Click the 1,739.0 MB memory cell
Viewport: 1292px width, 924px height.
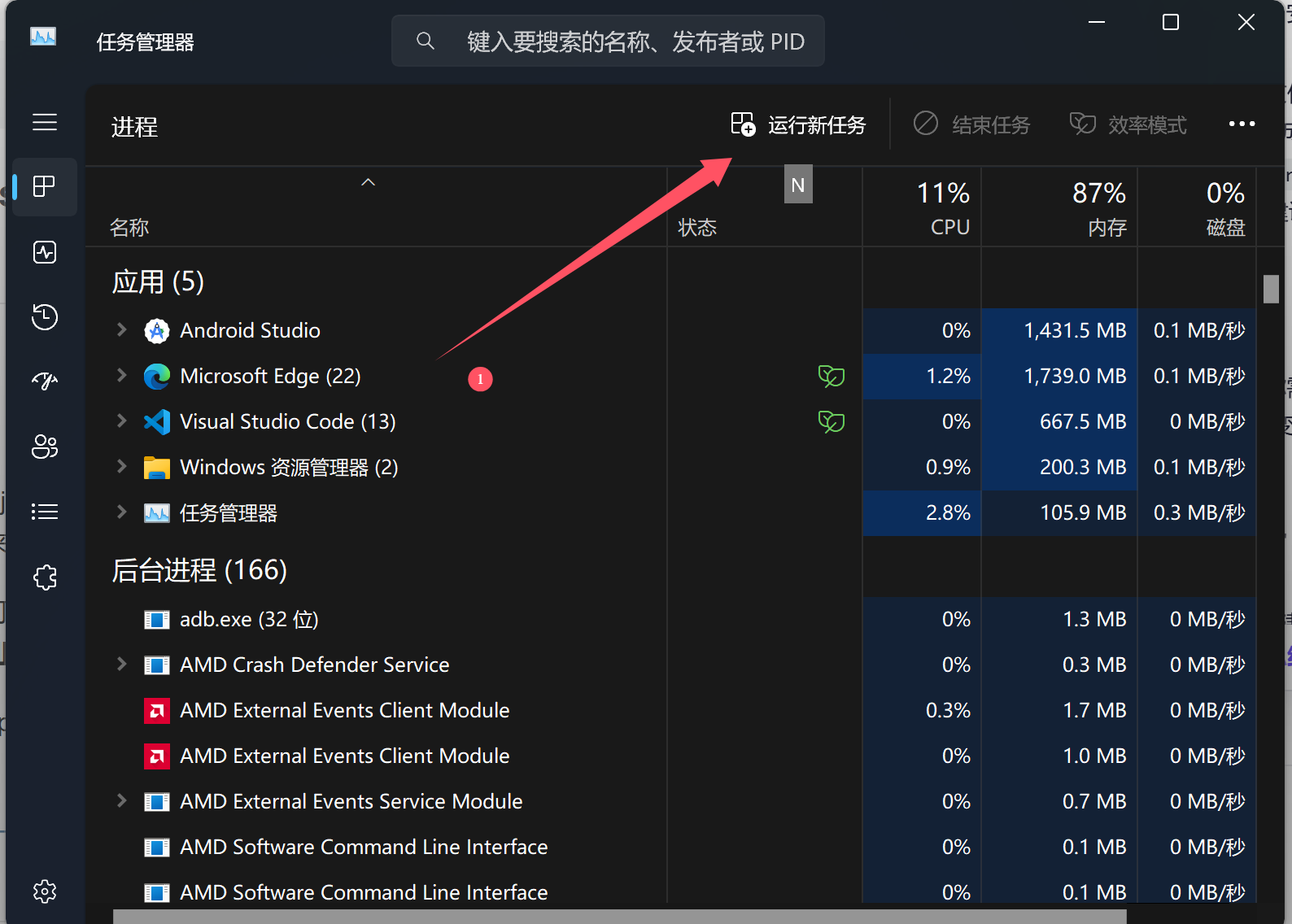[x=1059, y=377]
